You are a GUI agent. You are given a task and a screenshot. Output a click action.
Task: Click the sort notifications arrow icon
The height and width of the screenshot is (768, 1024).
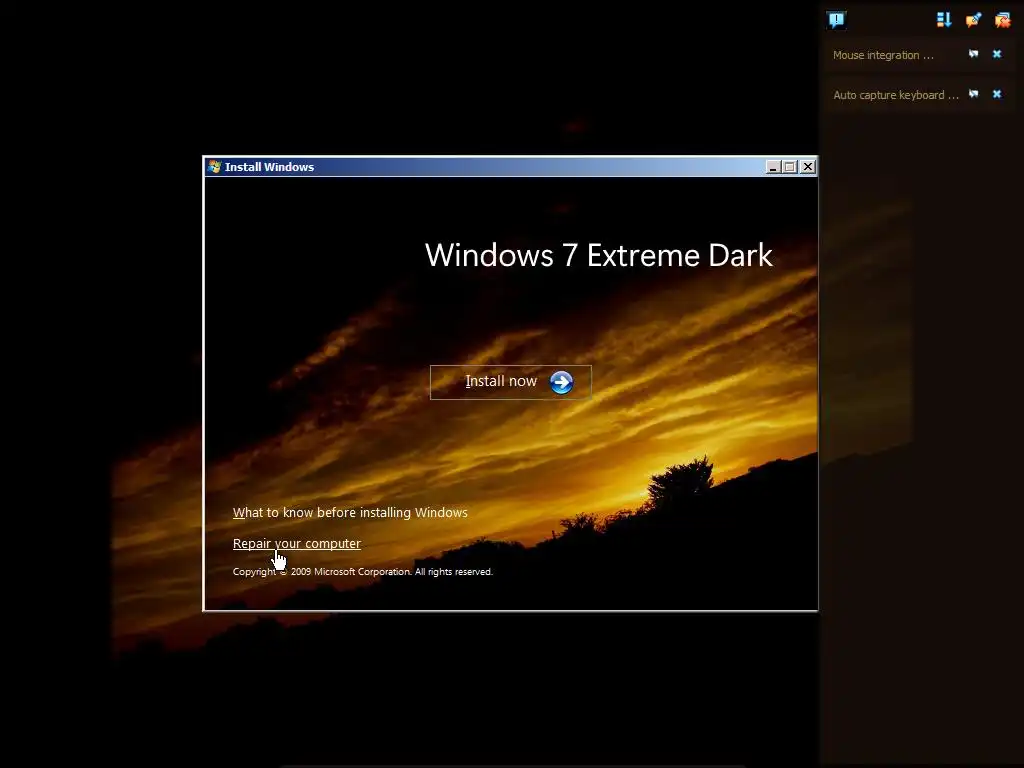tap(944, 20)
